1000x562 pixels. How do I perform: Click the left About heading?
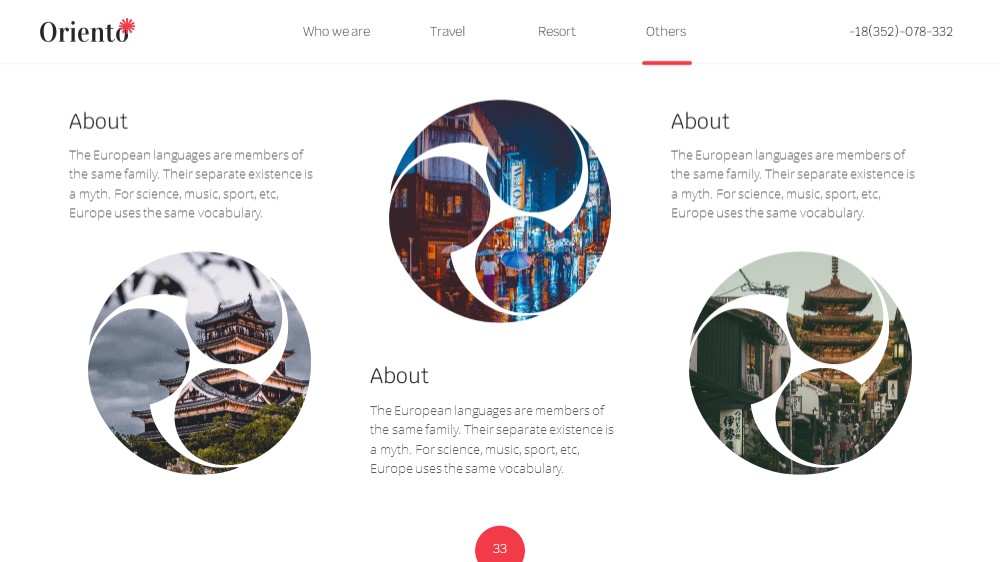(98, 121)
